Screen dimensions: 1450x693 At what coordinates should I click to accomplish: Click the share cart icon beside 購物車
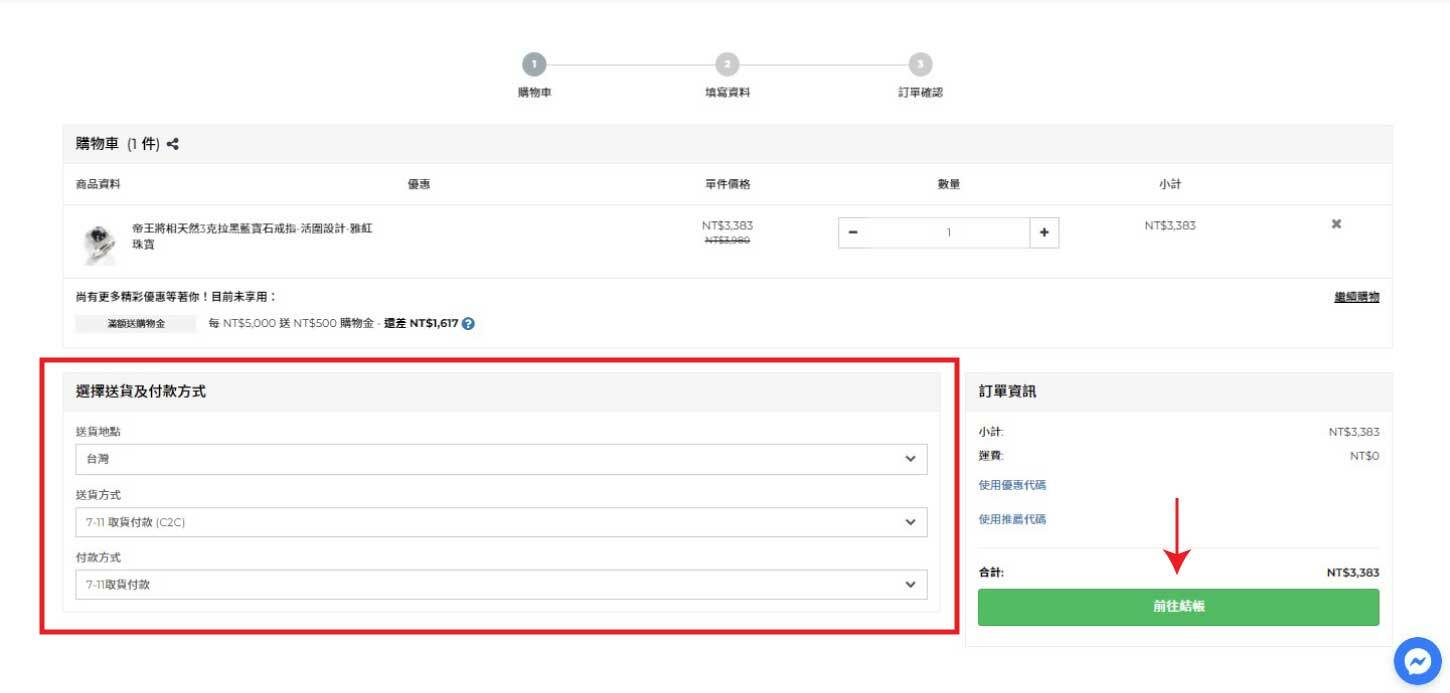[x=172, y=143]
